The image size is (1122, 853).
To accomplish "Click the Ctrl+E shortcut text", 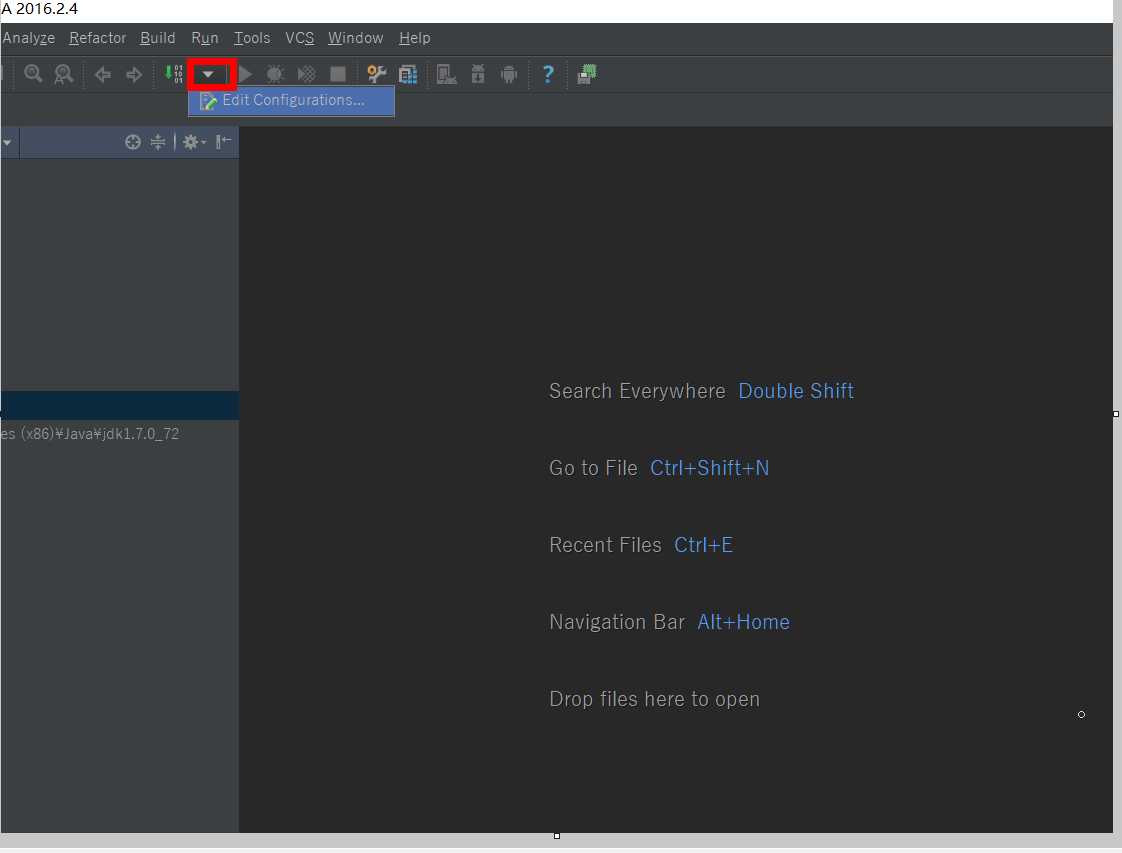I will pyautogui.click(x=703, y=545).
